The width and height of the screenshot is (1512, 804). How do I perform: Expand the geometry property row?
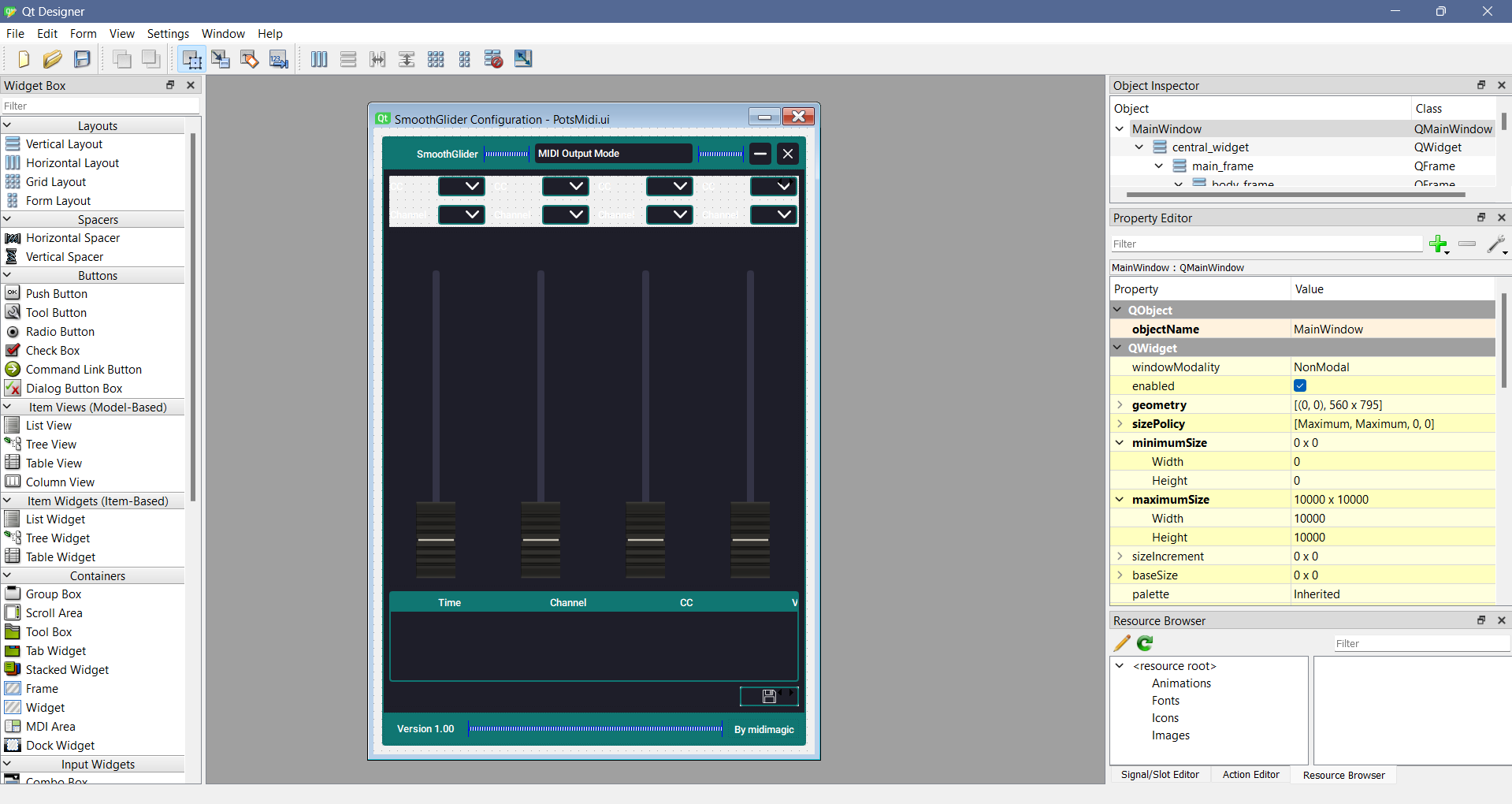(1120, 404)
